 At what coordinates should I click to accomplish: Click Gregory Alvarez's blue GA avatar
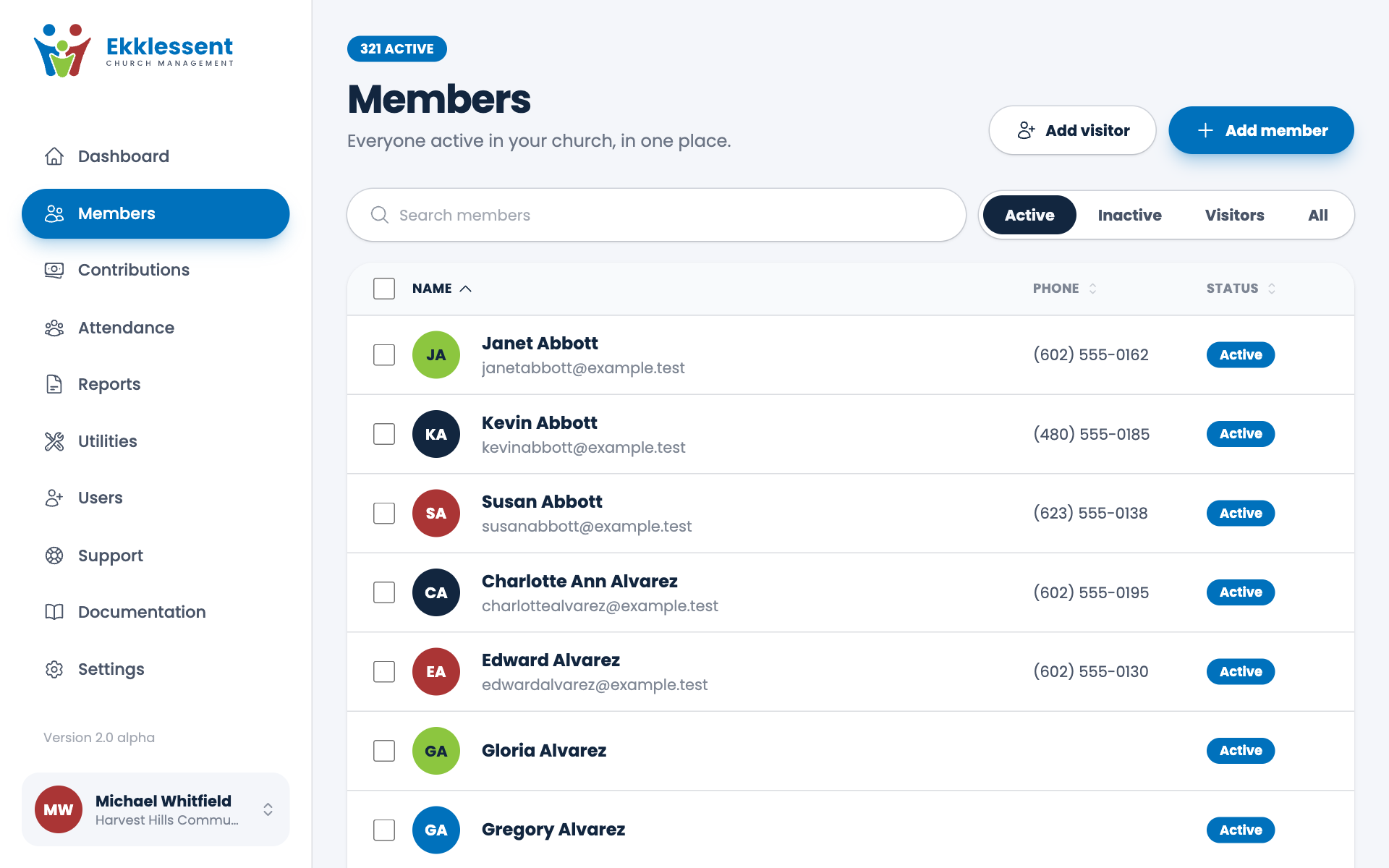coord(436,830)
